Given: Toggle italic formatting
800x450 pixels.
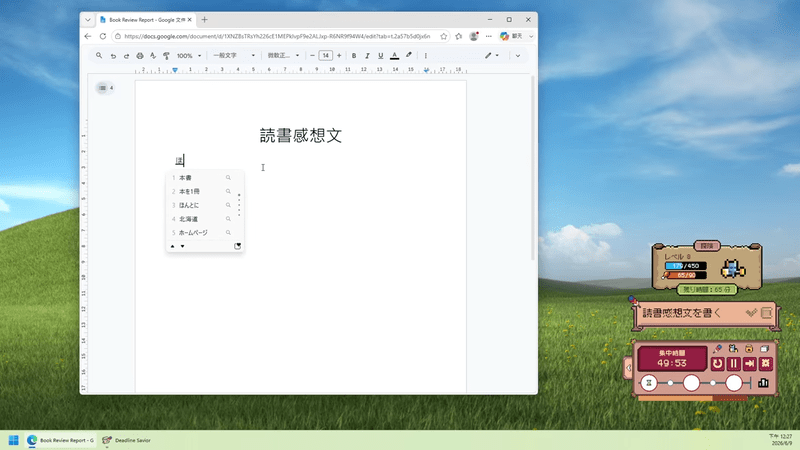Looking at the screenshot, I should tap(367, 56).
